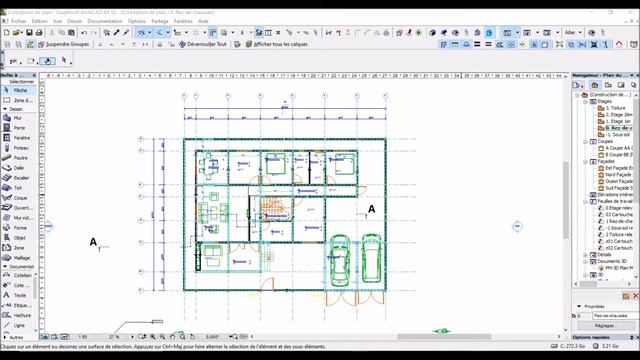Viewport: 640px width, 360px height.
Task: Collapse the Etages node in Navigator
Action: click(x=585, y=101)
